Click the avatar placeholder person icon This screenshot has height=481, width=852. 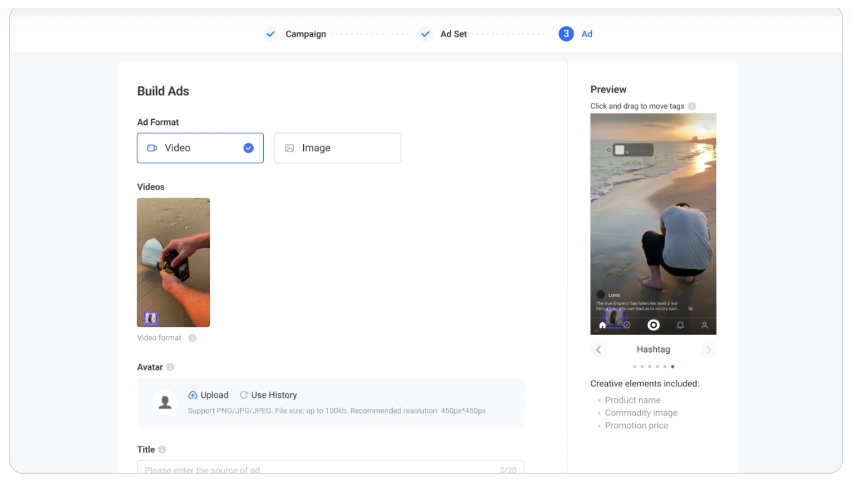(165, 402)
